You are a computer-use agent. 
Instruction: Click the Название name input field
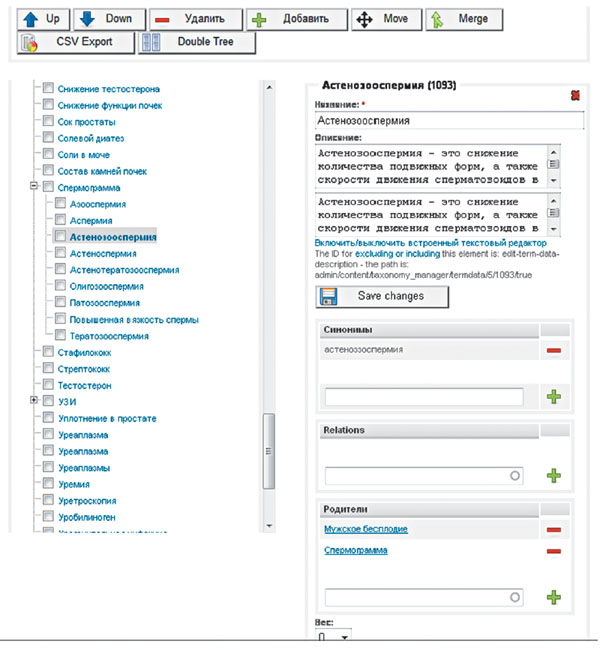449,121
